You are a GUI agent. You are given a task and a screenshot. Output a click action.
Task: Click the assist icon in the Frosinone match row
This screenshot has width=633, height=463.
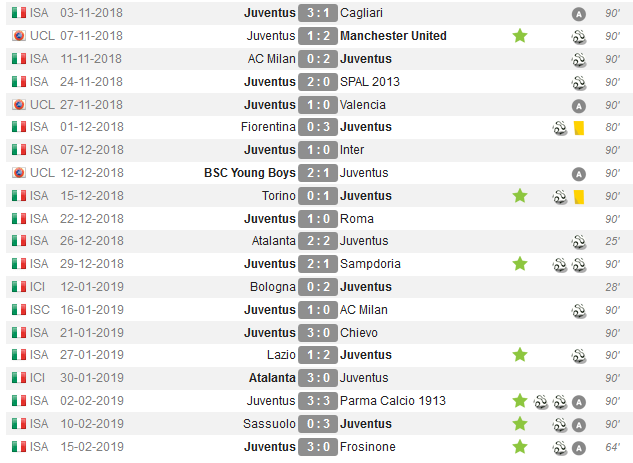pyautogui.click(x=578, y=447)
